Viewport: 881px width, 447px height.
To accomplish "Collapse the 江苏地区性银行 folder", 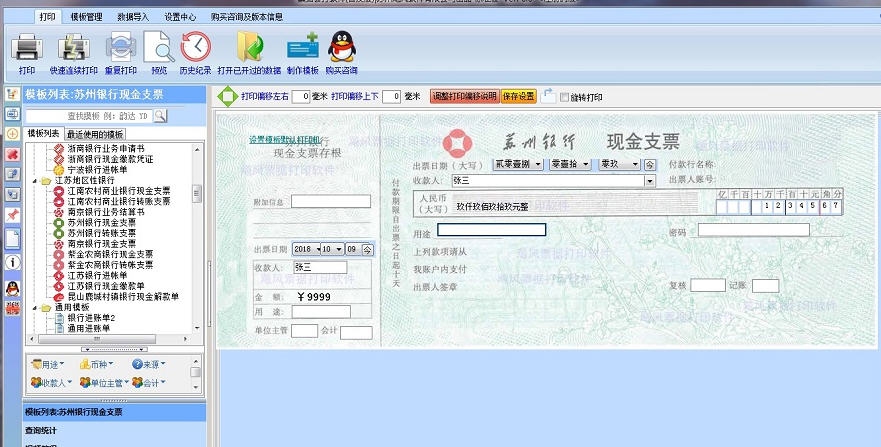I will (x=34, y=181).
